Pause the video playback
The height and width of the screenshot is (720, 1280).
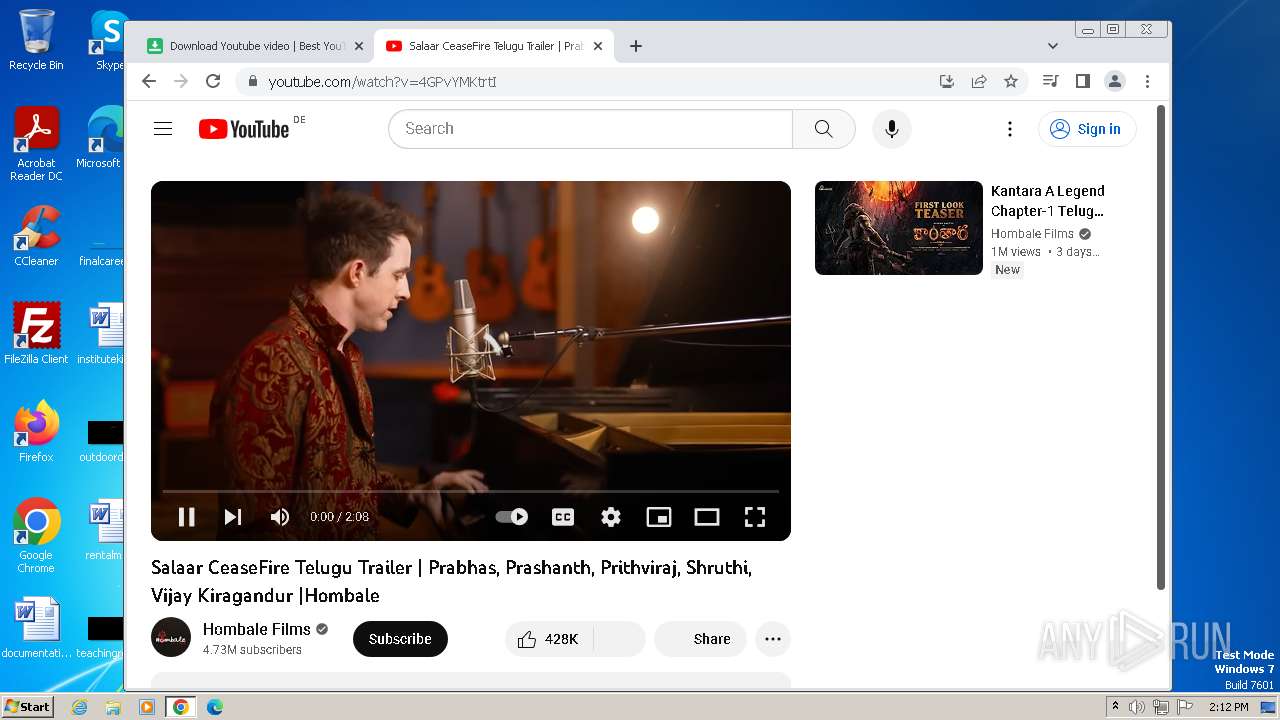[186, 517]
